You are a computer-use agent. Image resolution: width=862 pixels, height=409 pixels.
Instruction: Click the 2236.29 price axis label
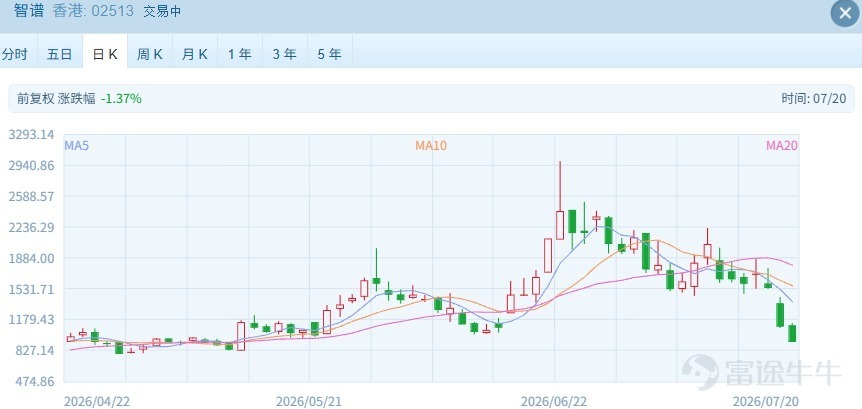pos(31,227)
